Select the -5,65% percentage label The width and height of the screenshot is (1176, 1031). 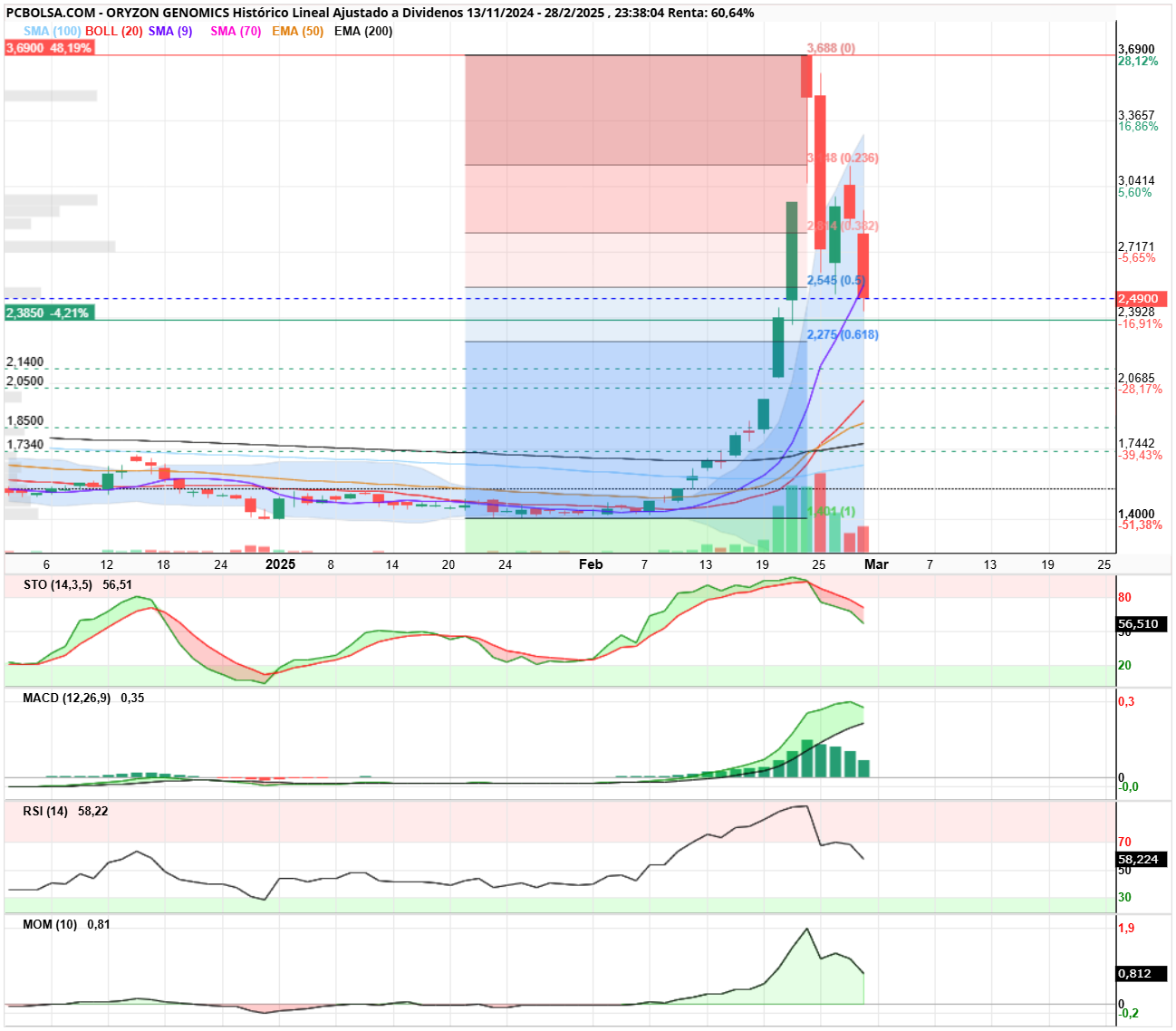pos(1137,257)
